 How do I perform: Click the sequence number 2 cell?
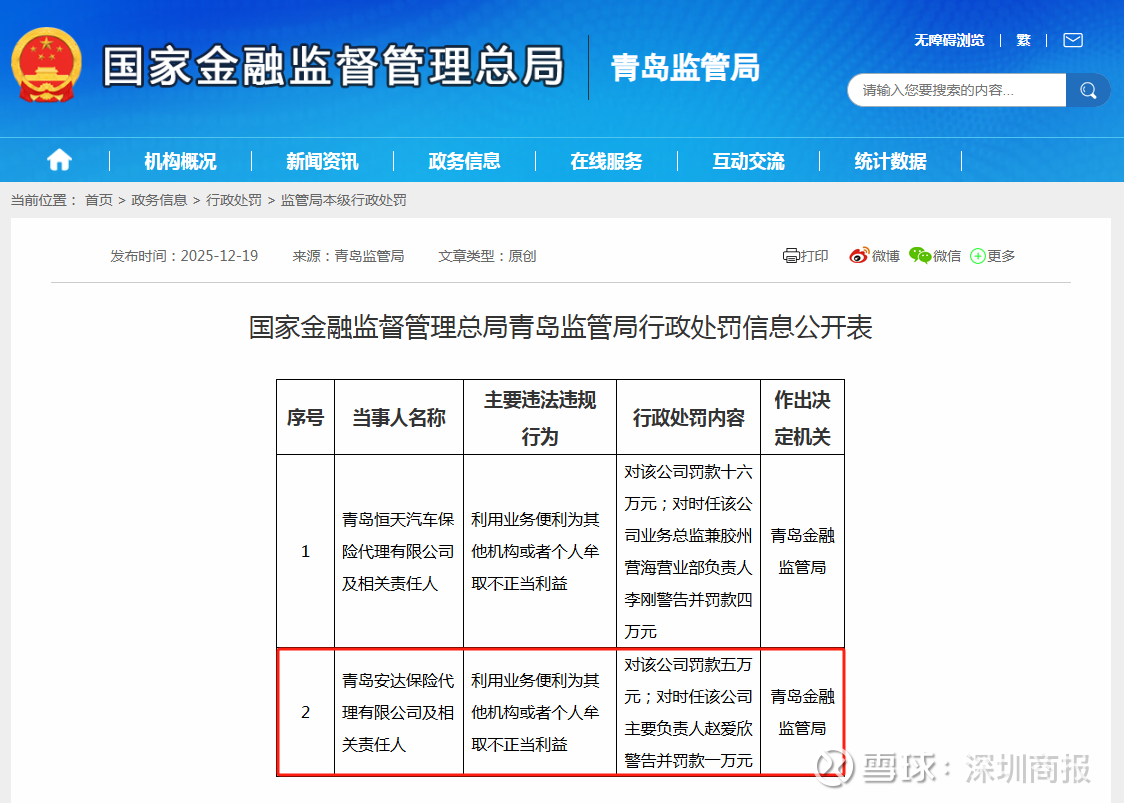(305, 712)
